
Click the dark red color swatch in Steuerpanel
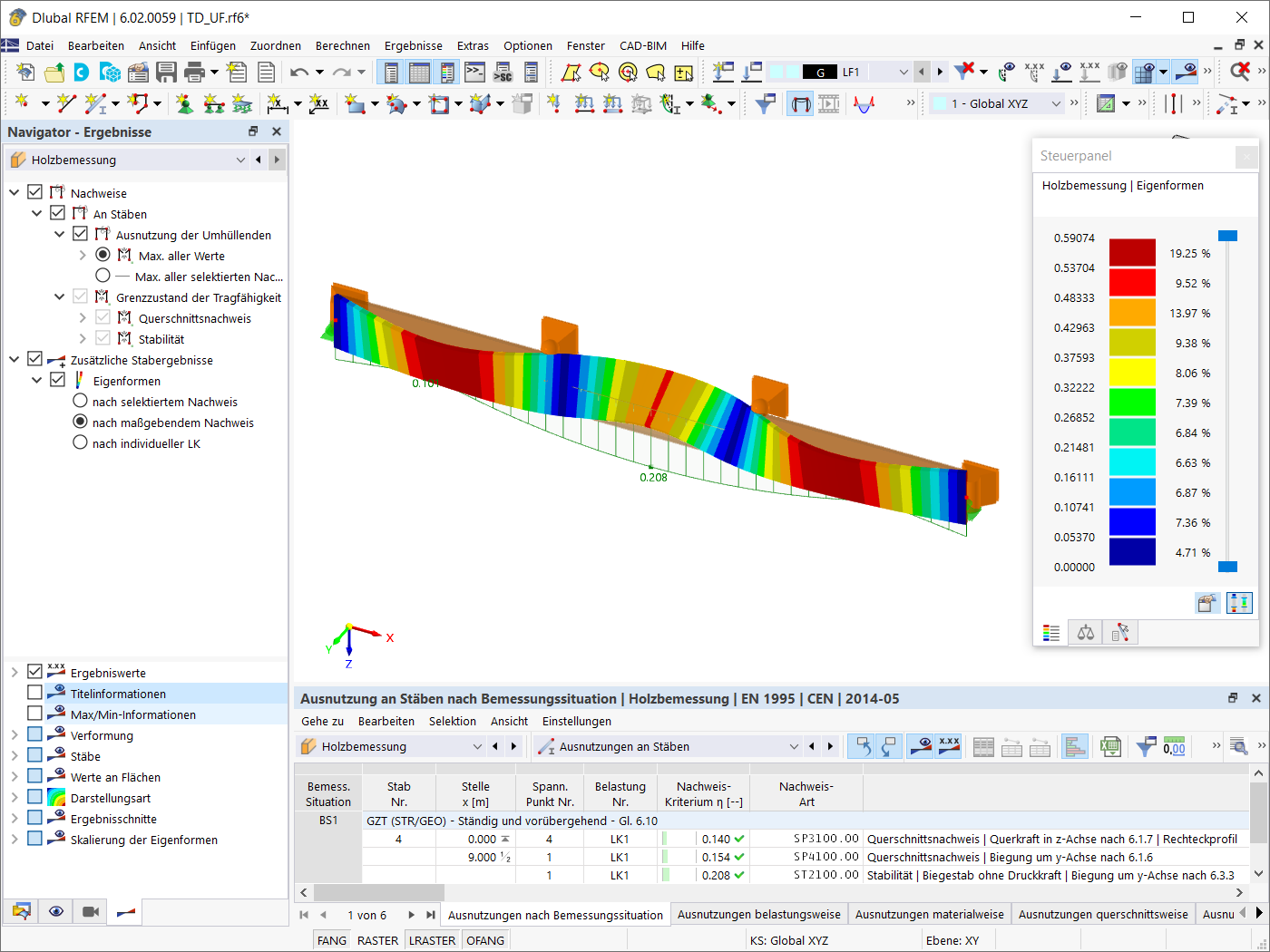click(1133, 253)
